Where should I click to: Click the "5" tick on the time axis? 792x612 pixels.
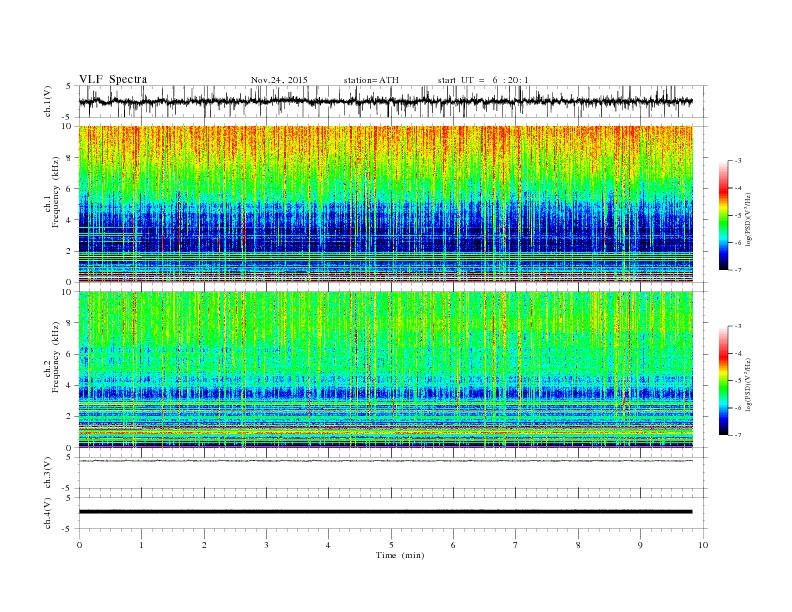391,545
